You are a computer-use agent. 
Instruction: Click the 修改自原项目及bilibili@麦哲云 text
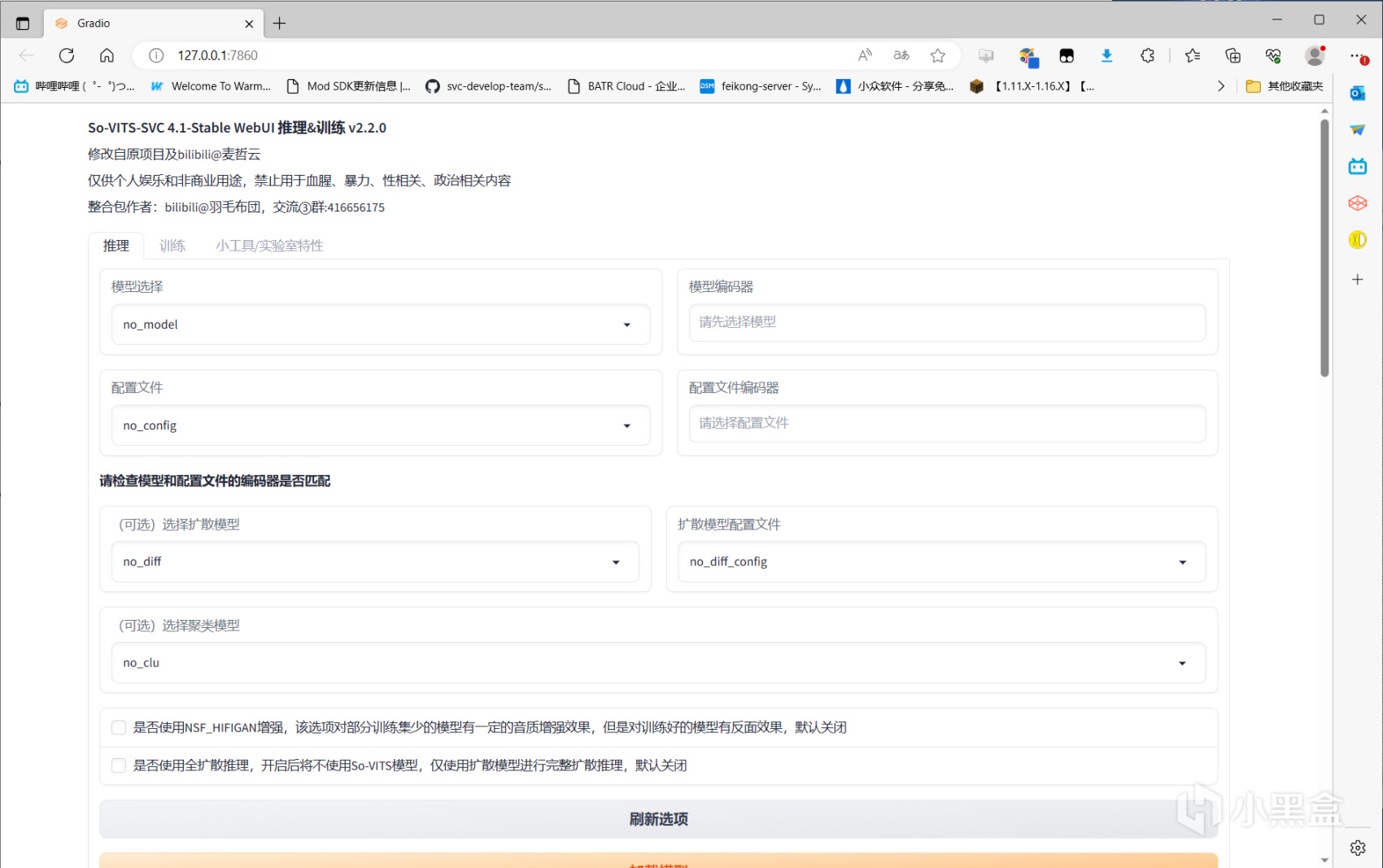174,155
